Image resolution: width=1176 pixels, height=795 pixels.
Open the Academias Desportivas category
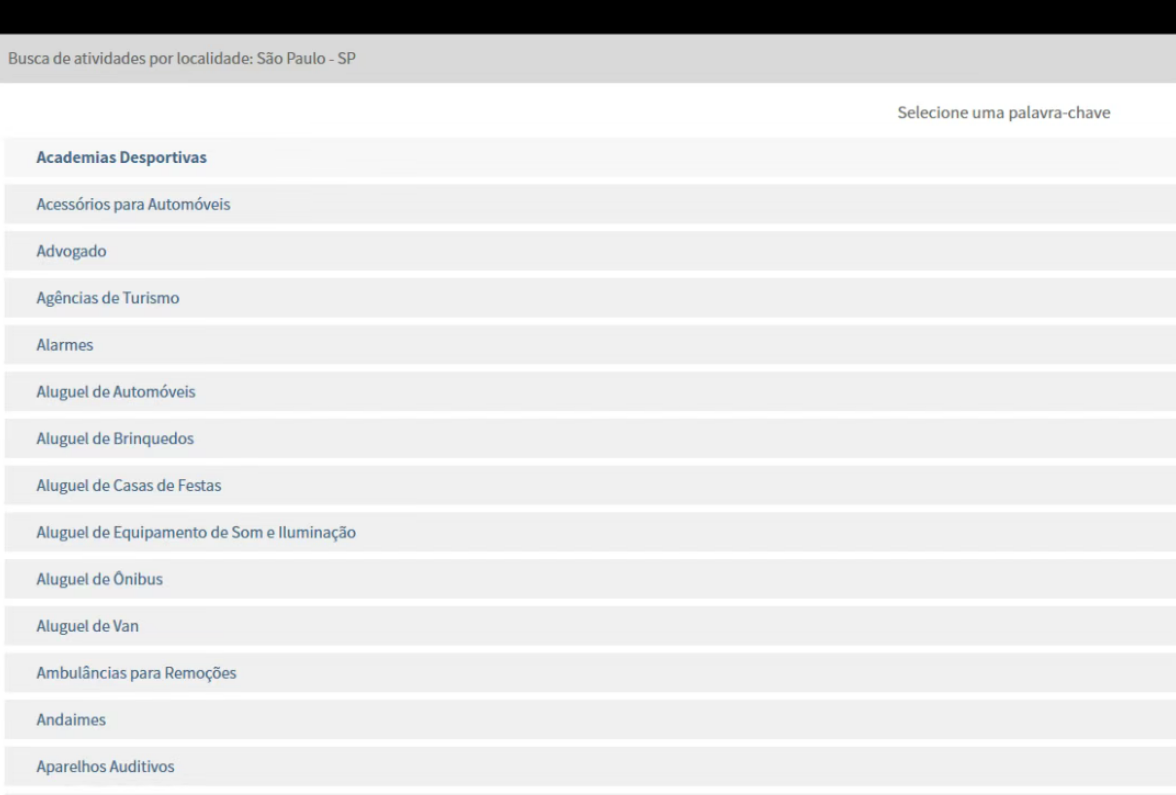pos(121,157)
